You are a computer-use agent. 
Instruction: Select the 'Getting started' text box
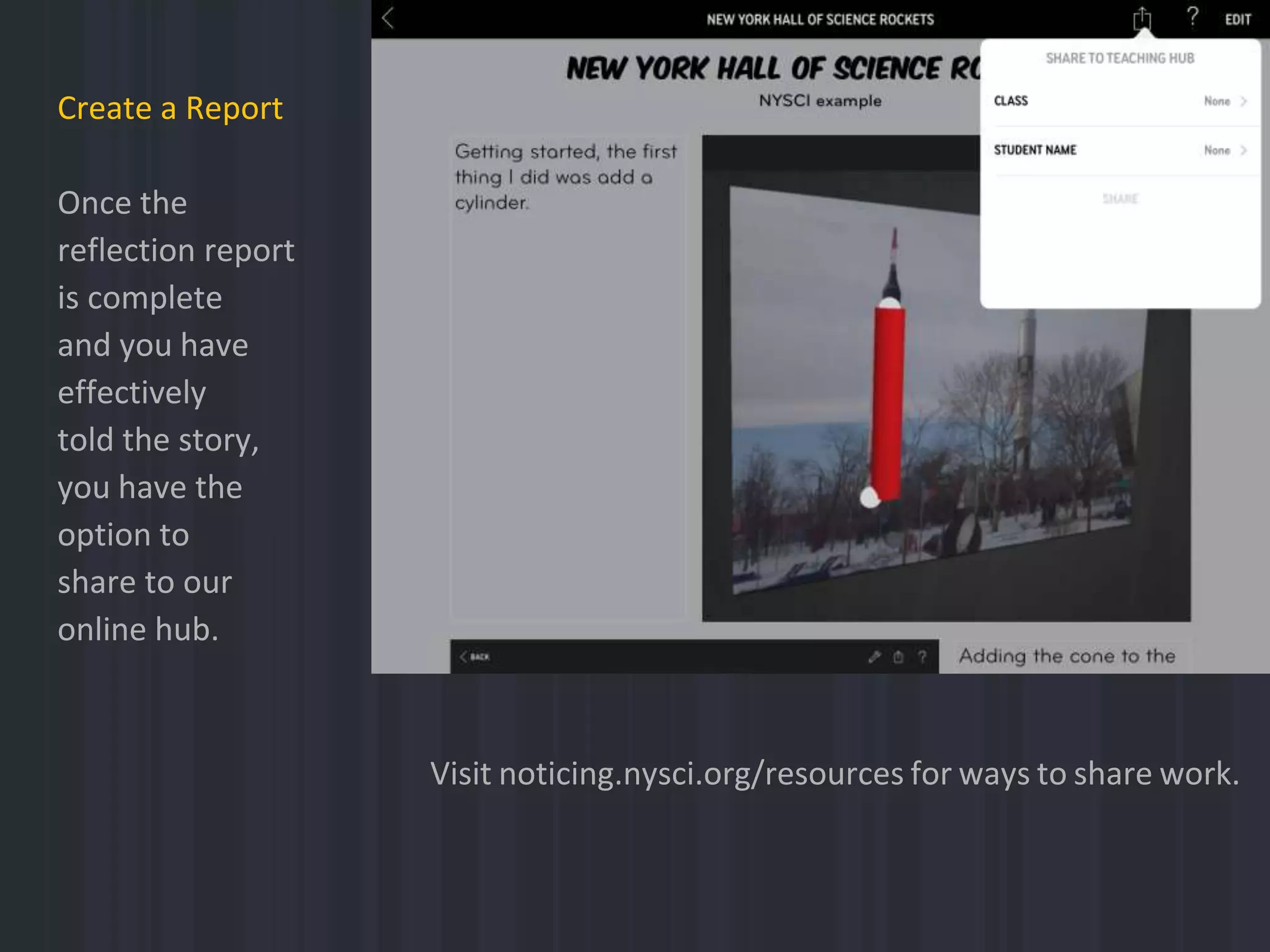click(x=568, y=377)
